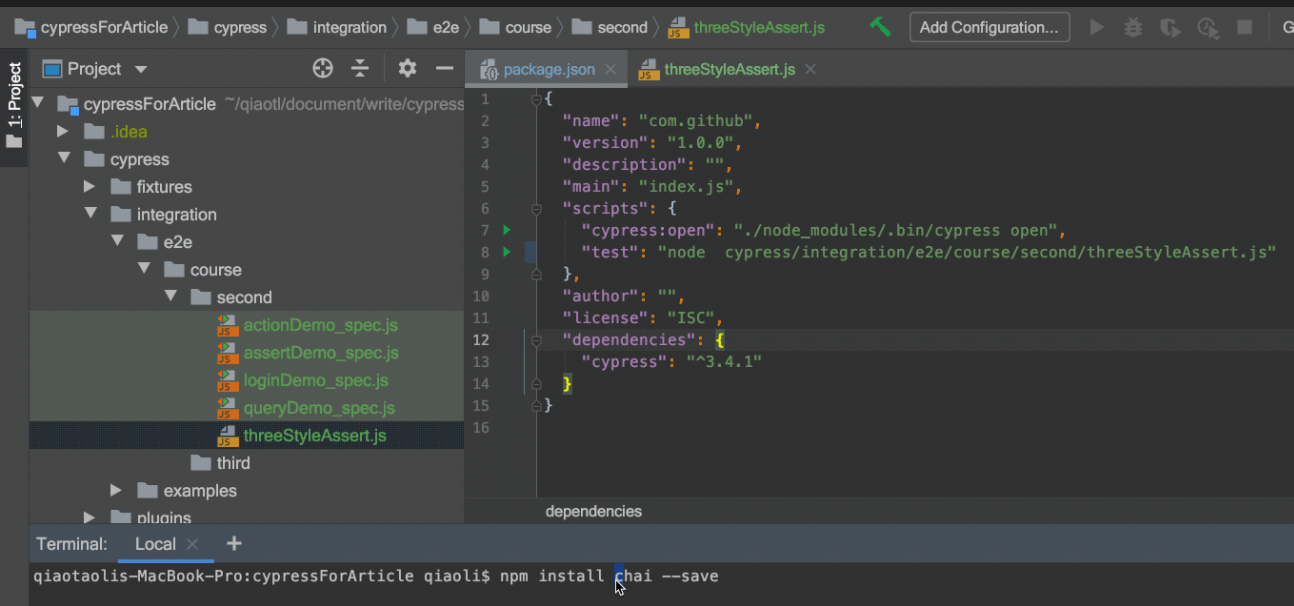
Task: Collapse the second folder
Action: pos(170,297)
